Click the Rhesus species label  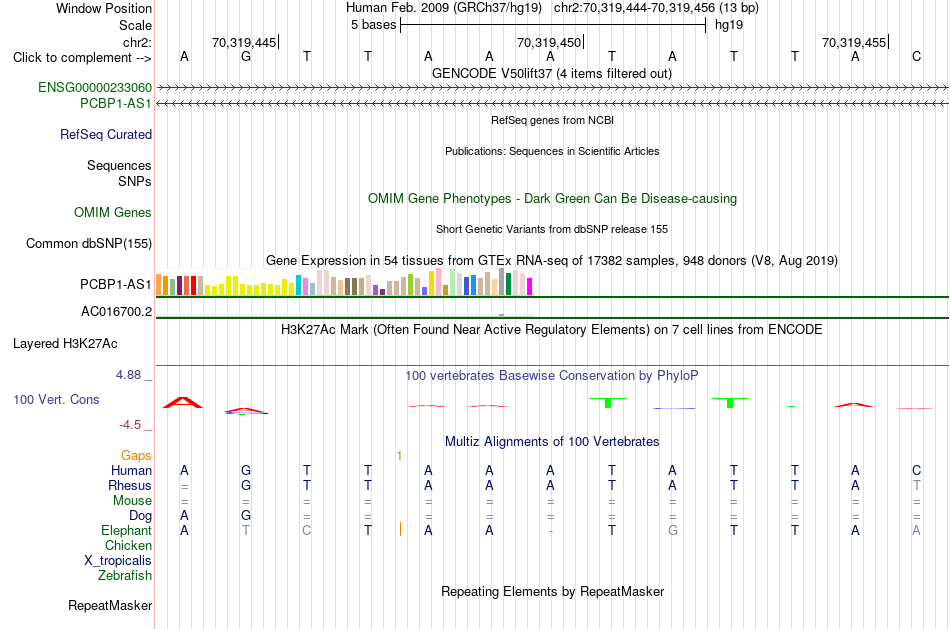point(130,486)
